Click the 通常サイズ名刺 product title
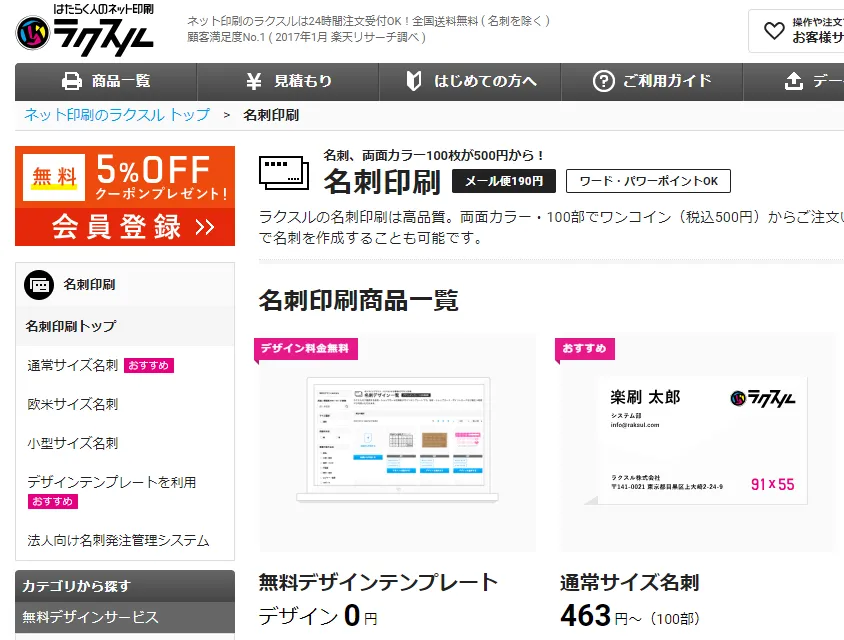Screen dimensions: 844x640 (x=629, y=583)
